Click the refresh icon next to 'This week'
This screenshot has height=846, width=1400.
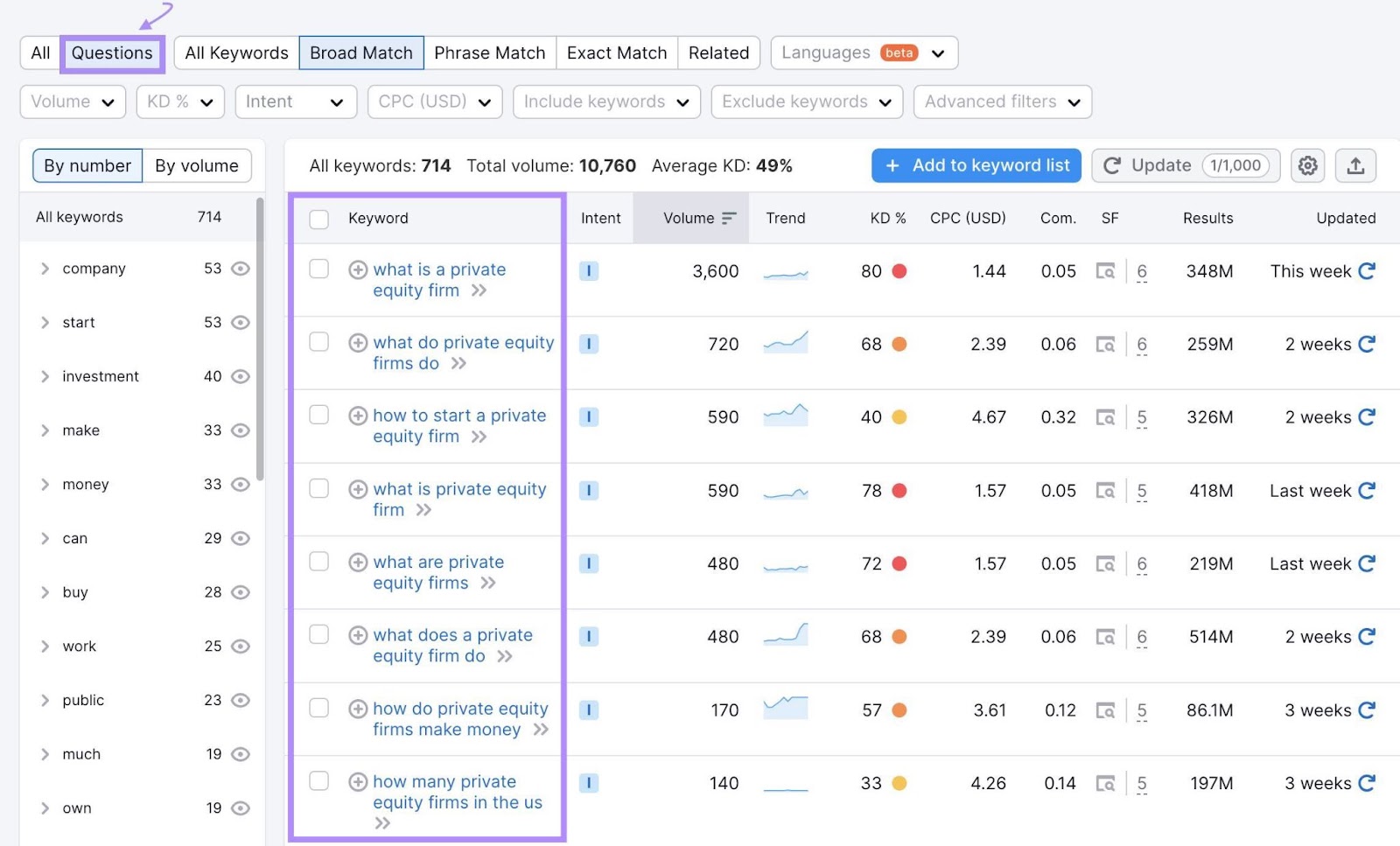point(1368,271)
